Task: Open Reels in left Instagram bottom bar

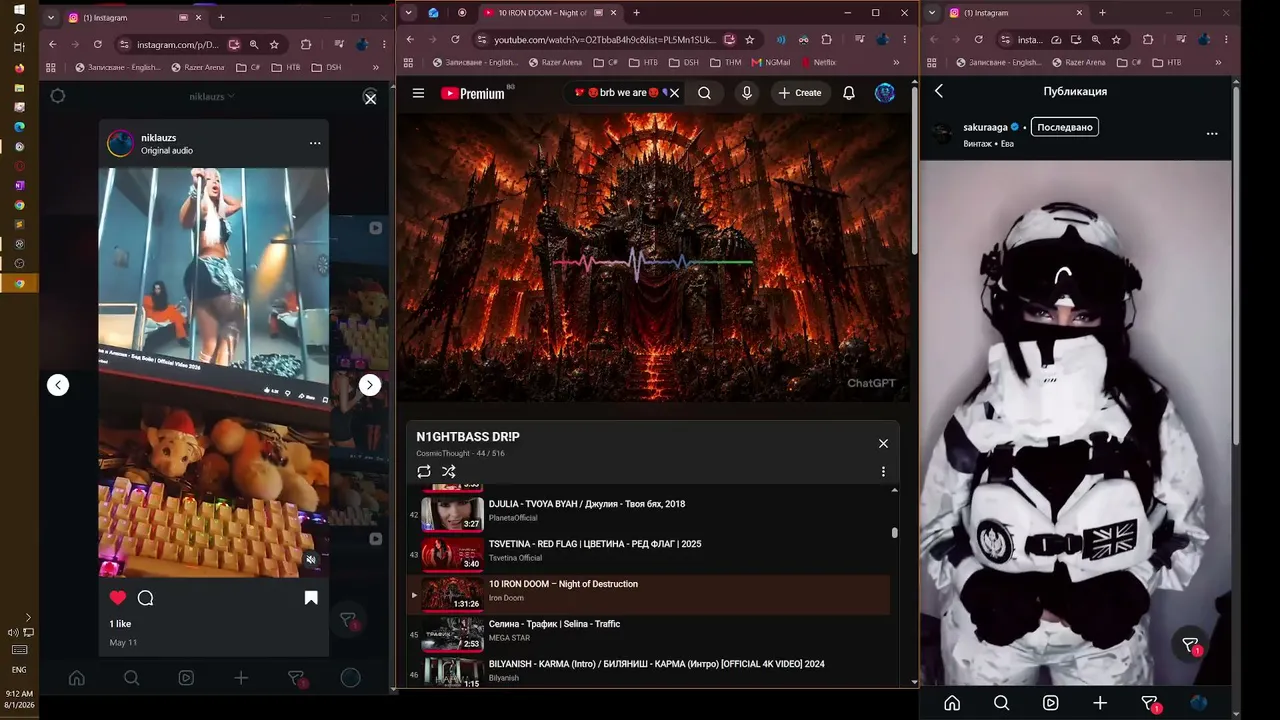Action: pos(186,678)
